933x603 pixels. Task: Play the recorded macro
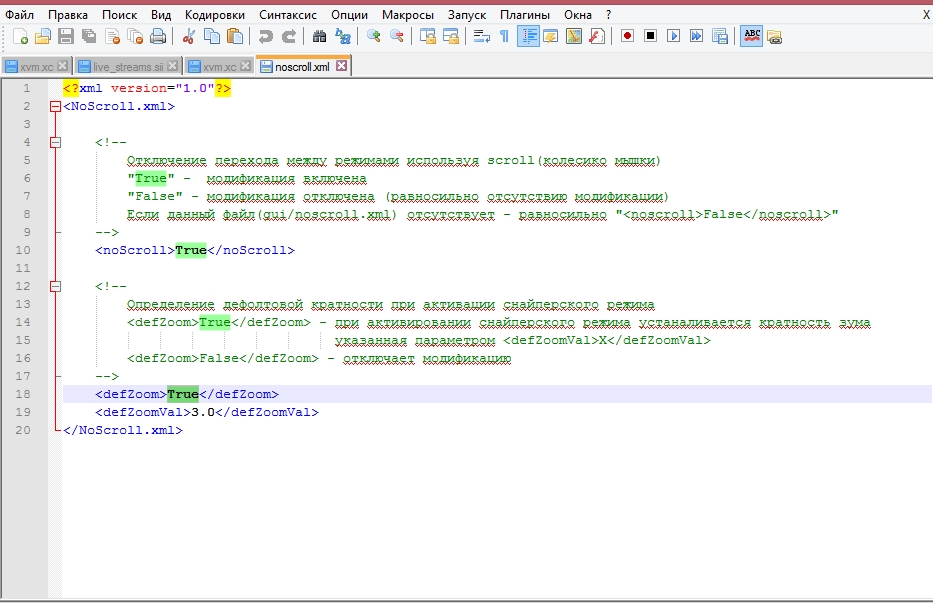tap(674, 37)
